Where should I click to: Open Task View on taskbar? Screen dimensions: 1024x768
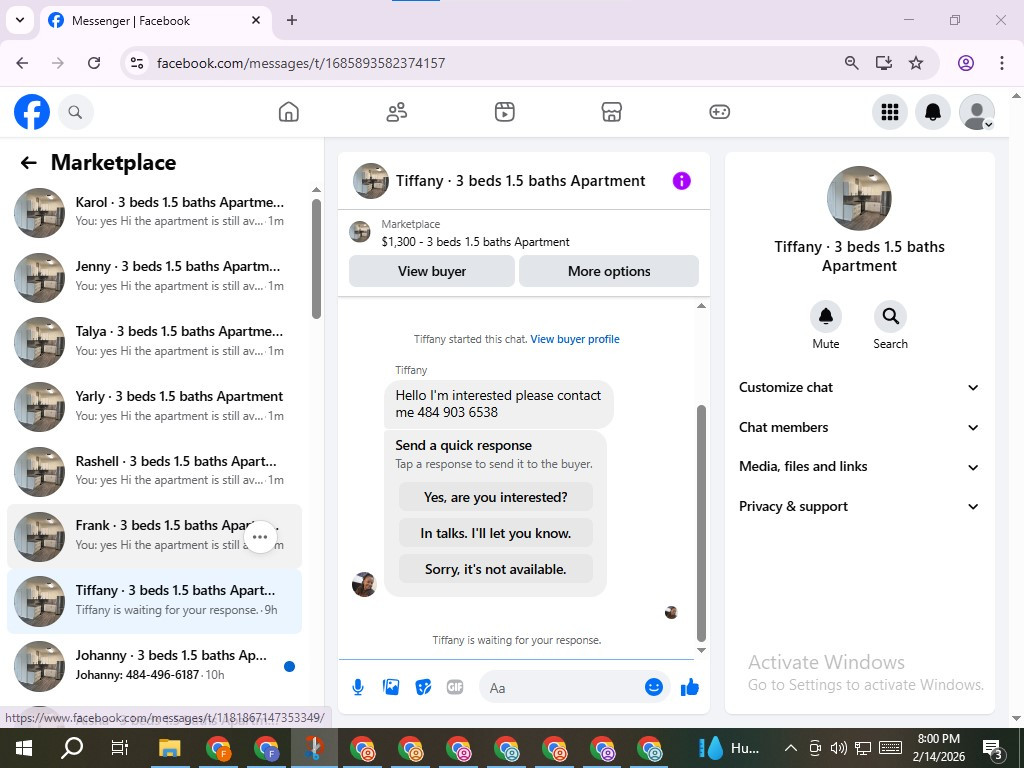tap(120, 748)
